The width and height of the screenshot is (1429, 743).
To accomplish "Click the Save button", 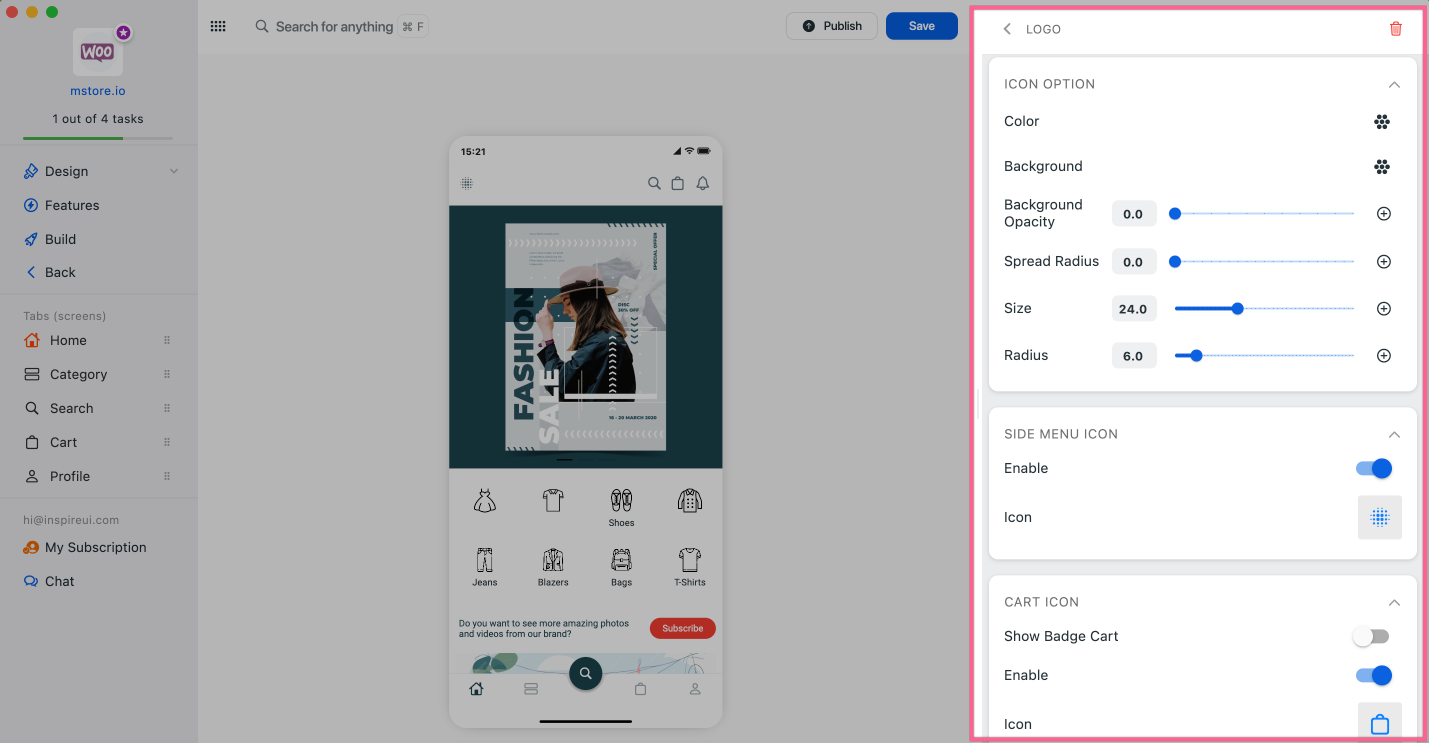I will tap(921, 26).
